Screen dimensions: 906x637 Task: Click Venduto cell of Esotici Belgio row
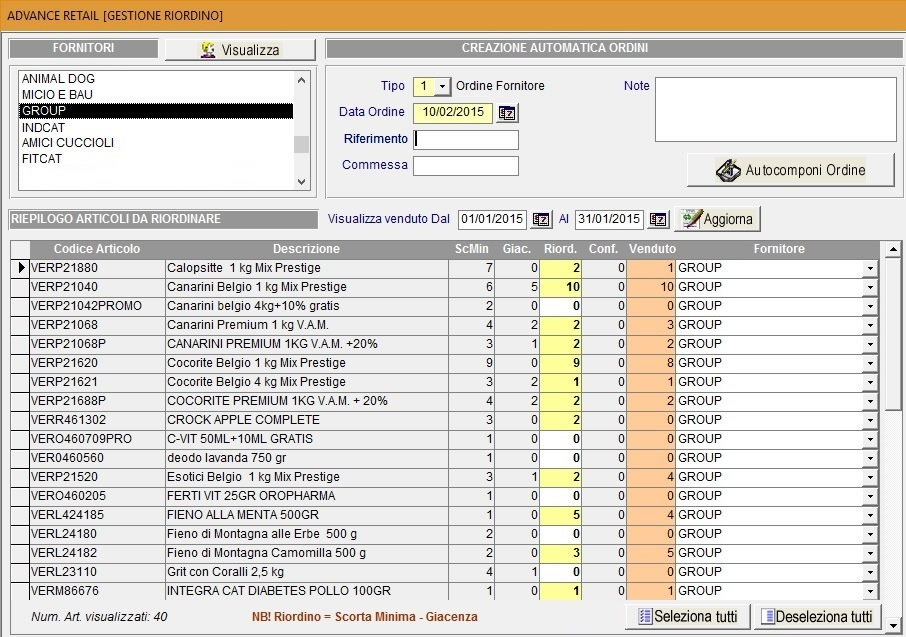[651, 477]
